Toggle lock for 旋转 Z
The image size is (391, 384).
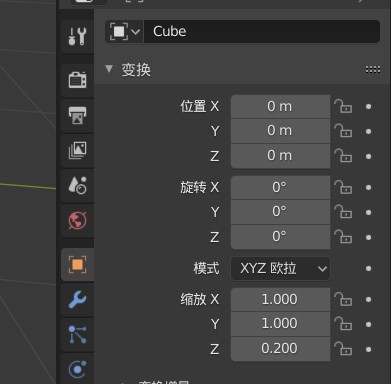[x=343, y=237]
